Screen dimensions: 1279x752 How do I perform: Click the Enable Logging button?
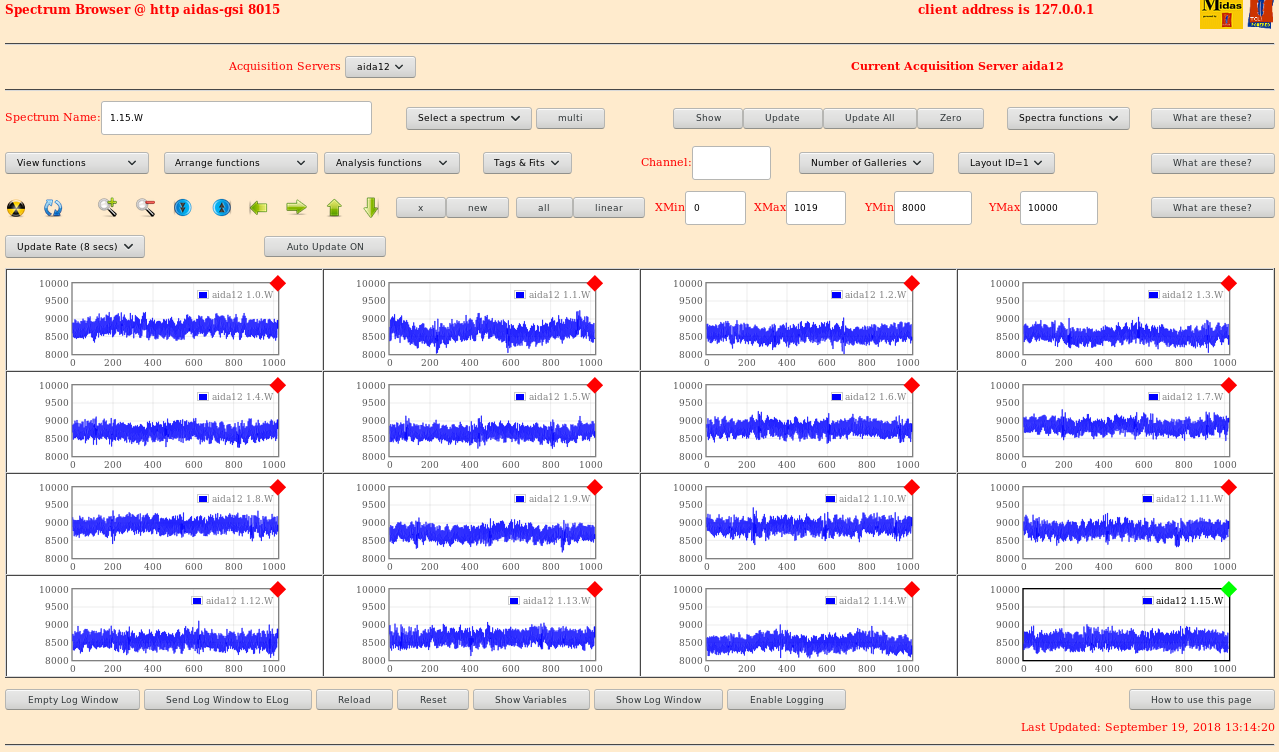click(786, 700)
